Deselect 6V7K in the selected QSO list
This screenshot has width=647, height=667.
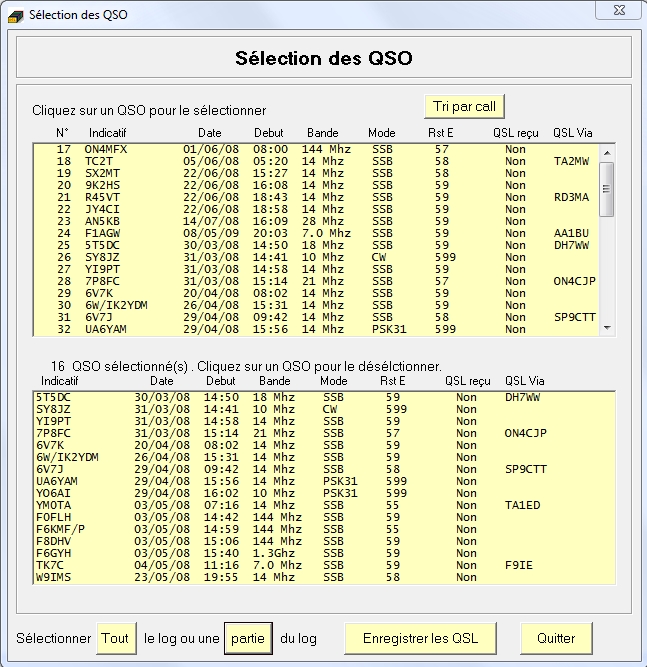pyautogui.click(x=324, y=445)
